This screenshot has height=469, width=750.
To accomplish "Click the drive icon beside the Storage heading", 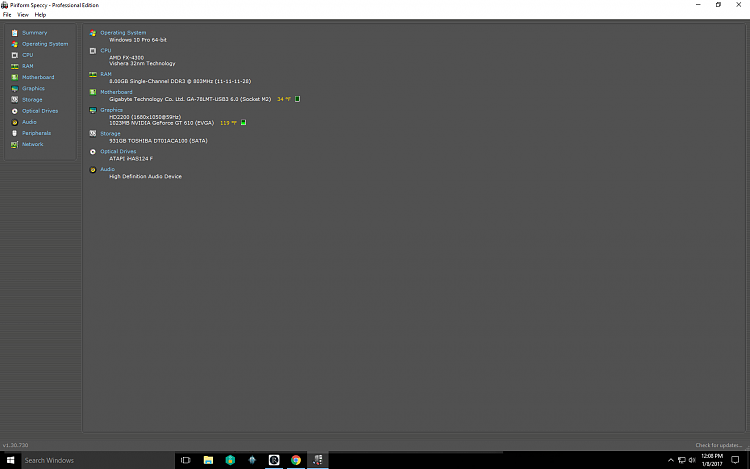I will (x=93, y=134).
